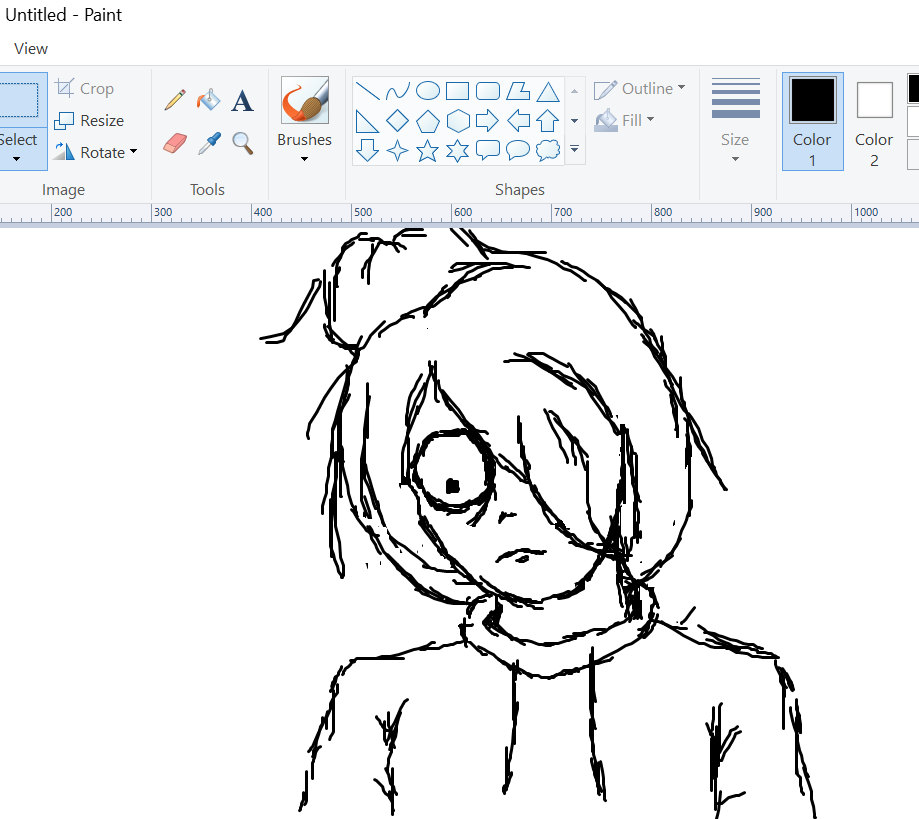Activate the Magnifier tool

tap(242, 143)
